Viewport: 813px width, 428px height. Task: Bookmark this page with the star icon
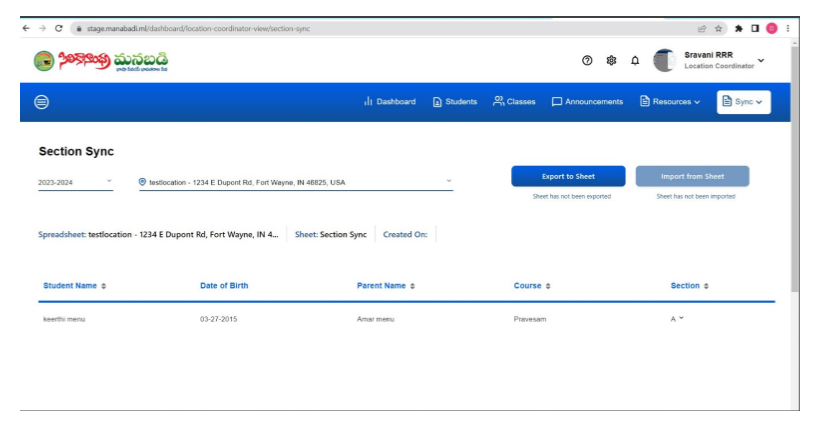tap(719, 28)
